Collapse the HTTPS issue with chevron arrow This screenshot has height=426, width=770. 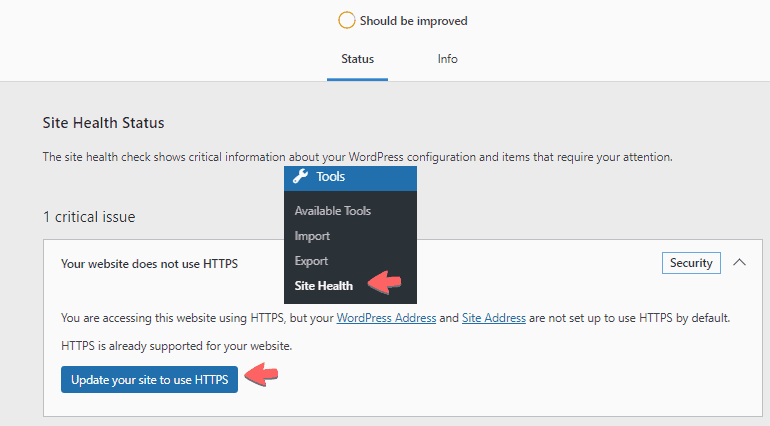[x=739, y=262]
